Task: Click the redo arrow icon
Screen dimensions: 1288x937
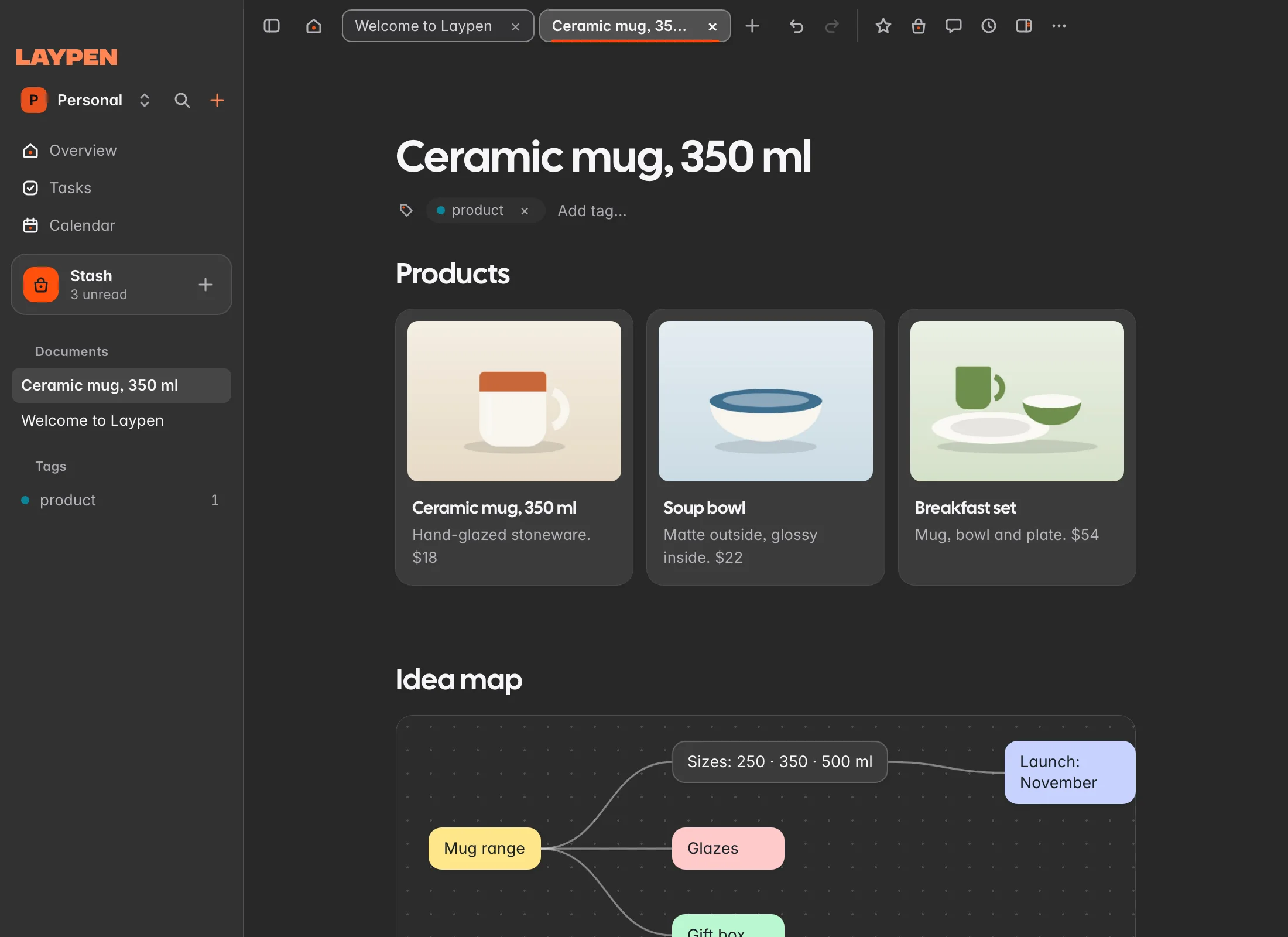Action: (832, 26)
